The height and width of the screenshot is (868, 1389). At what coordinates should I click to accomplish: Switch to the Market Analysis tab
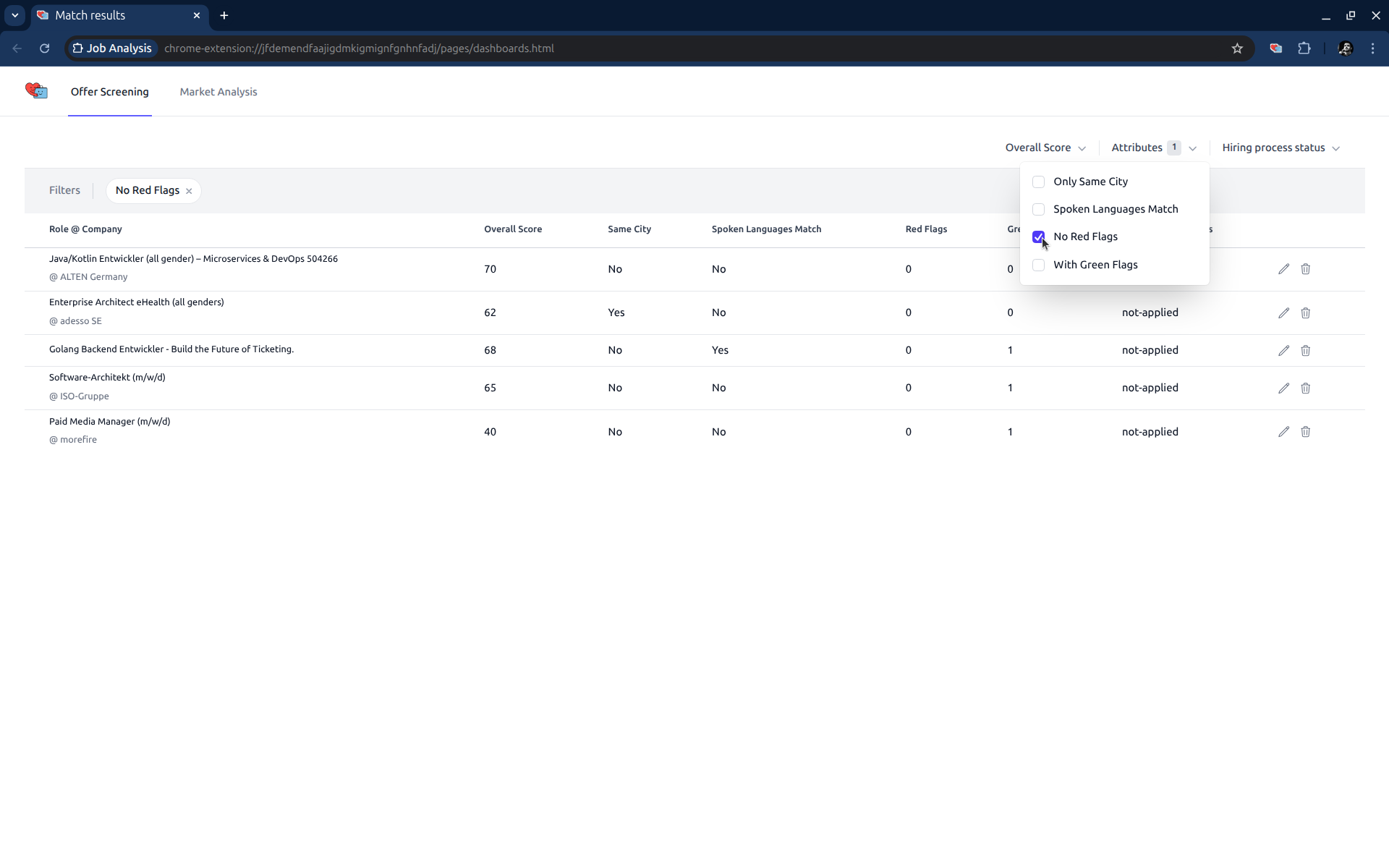click(218, 92)
